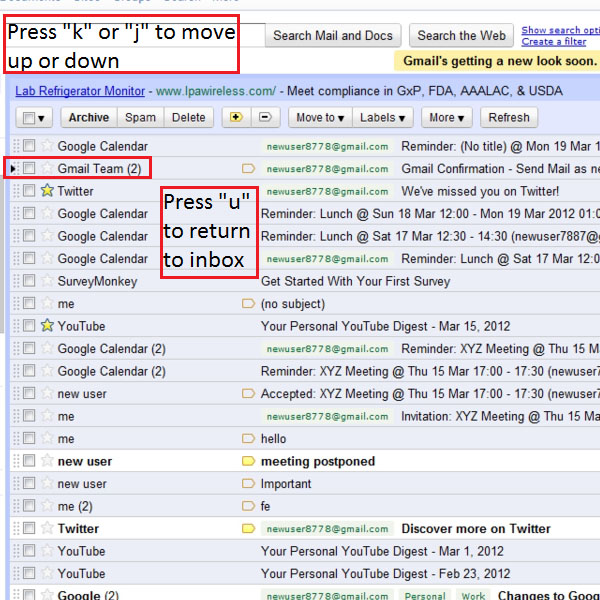Tick the checkbox for 'meeting postponed' email
Viewport: 600px width, 600px height.
point(29,460)
